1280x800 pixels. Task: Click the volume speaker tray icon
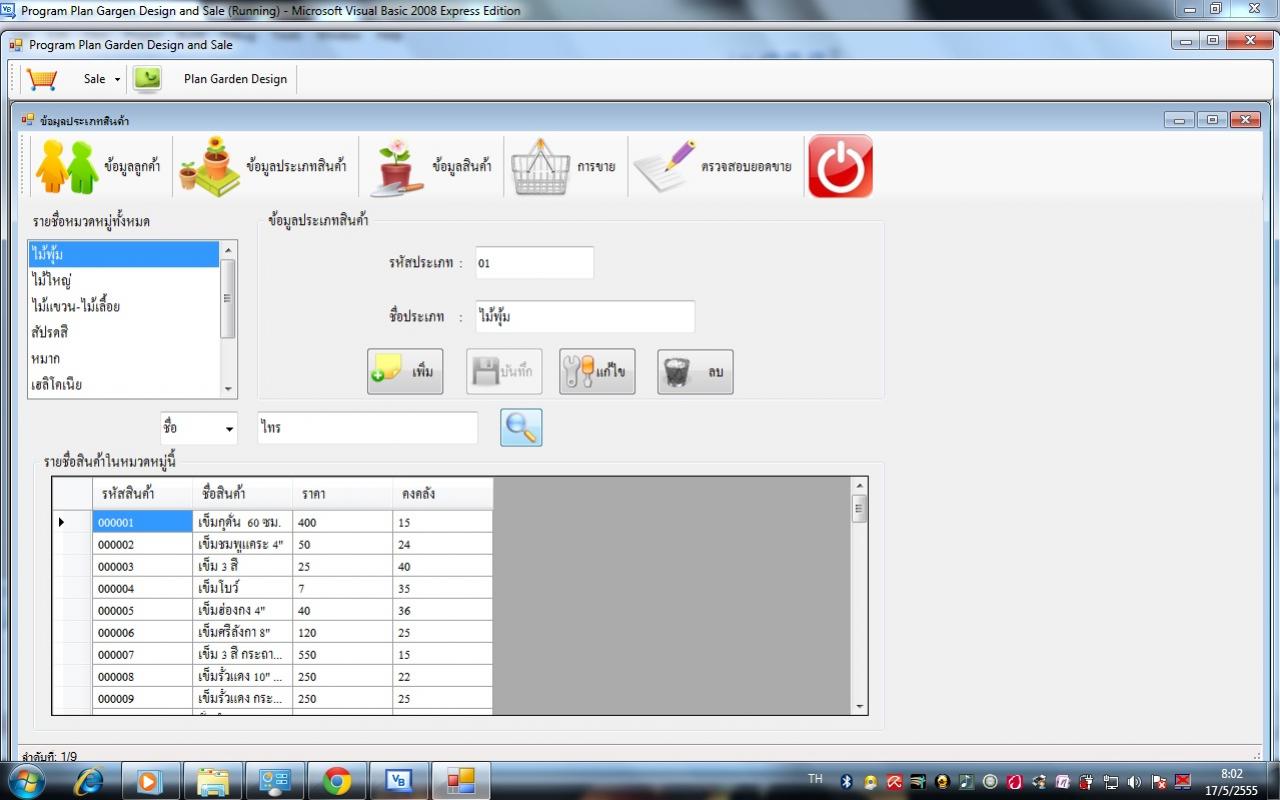tap(1134, 781)
